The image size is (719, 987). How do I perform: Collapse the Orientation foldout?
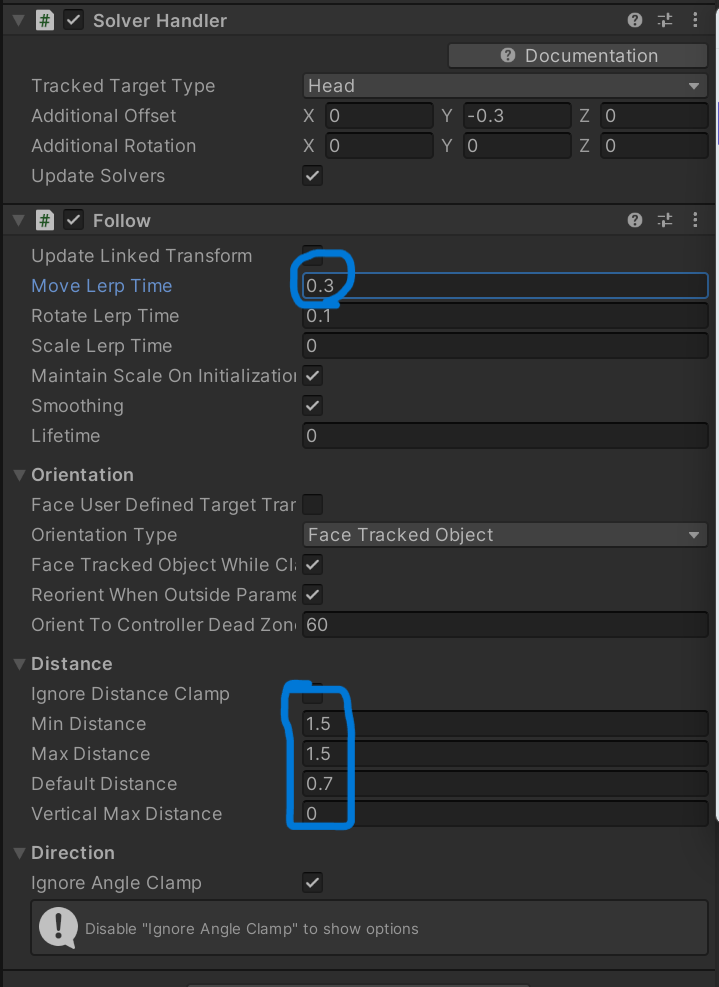tap(19, 475)
